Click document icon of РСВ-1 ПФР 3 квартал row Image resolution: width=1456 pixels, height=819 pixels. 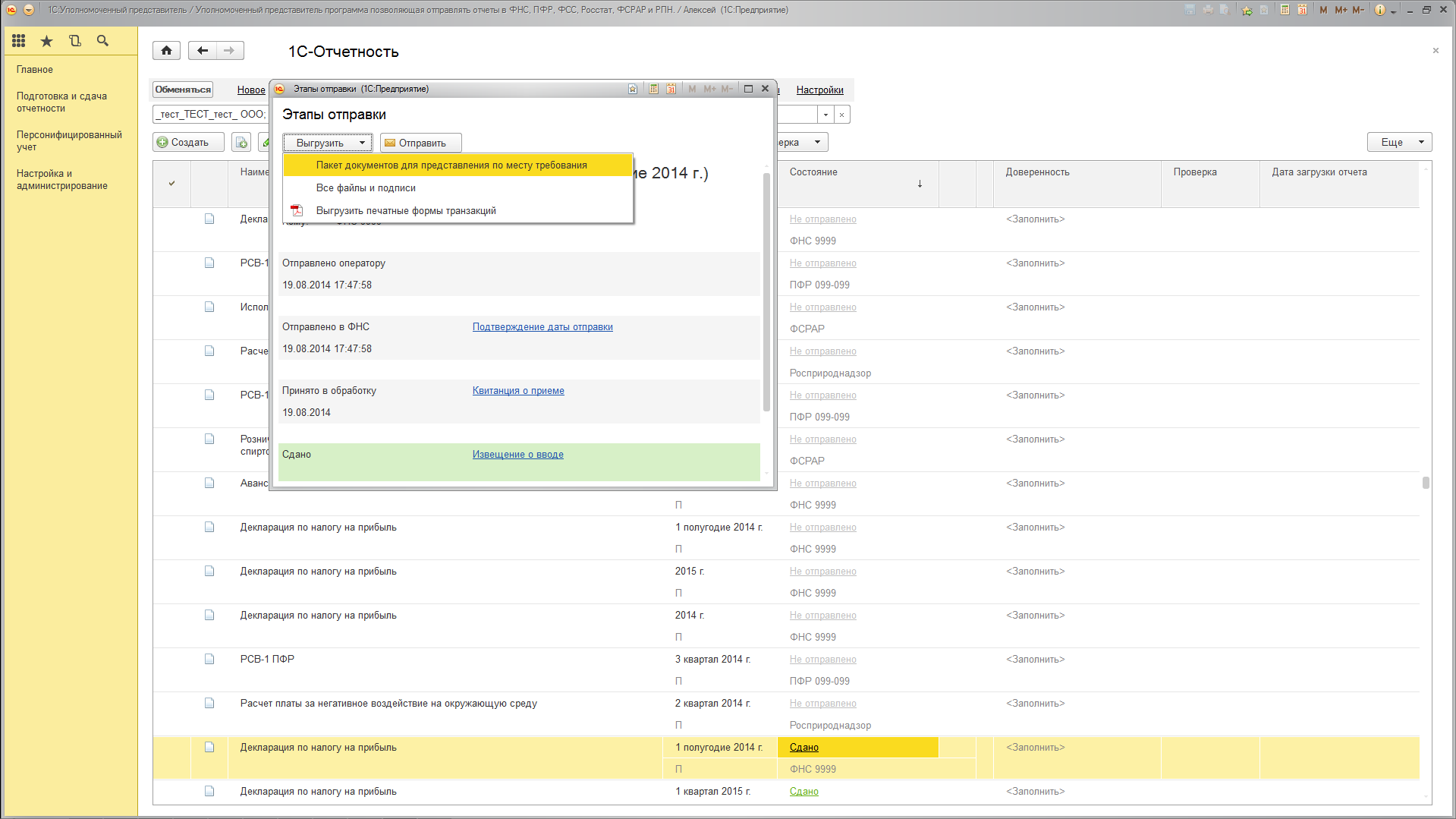(209, 659)
